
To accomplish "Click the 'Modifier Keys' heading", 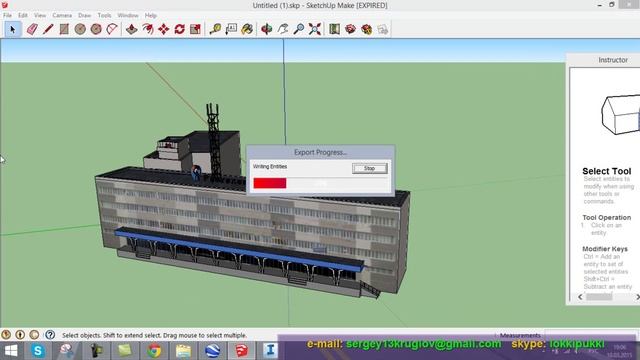I will pyautogui.click(x=605, y=249).
